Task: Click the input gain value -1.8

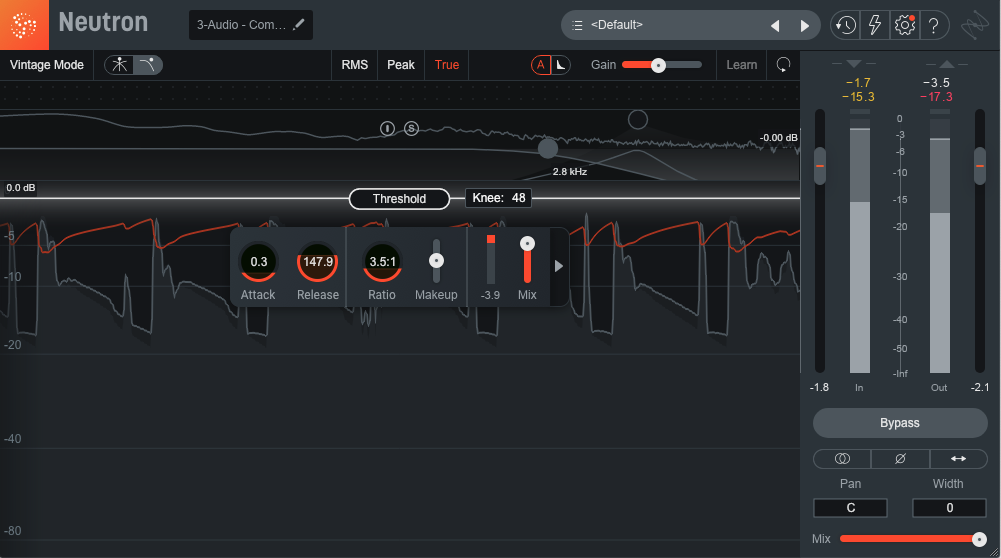Action: (x=819, y=388)
